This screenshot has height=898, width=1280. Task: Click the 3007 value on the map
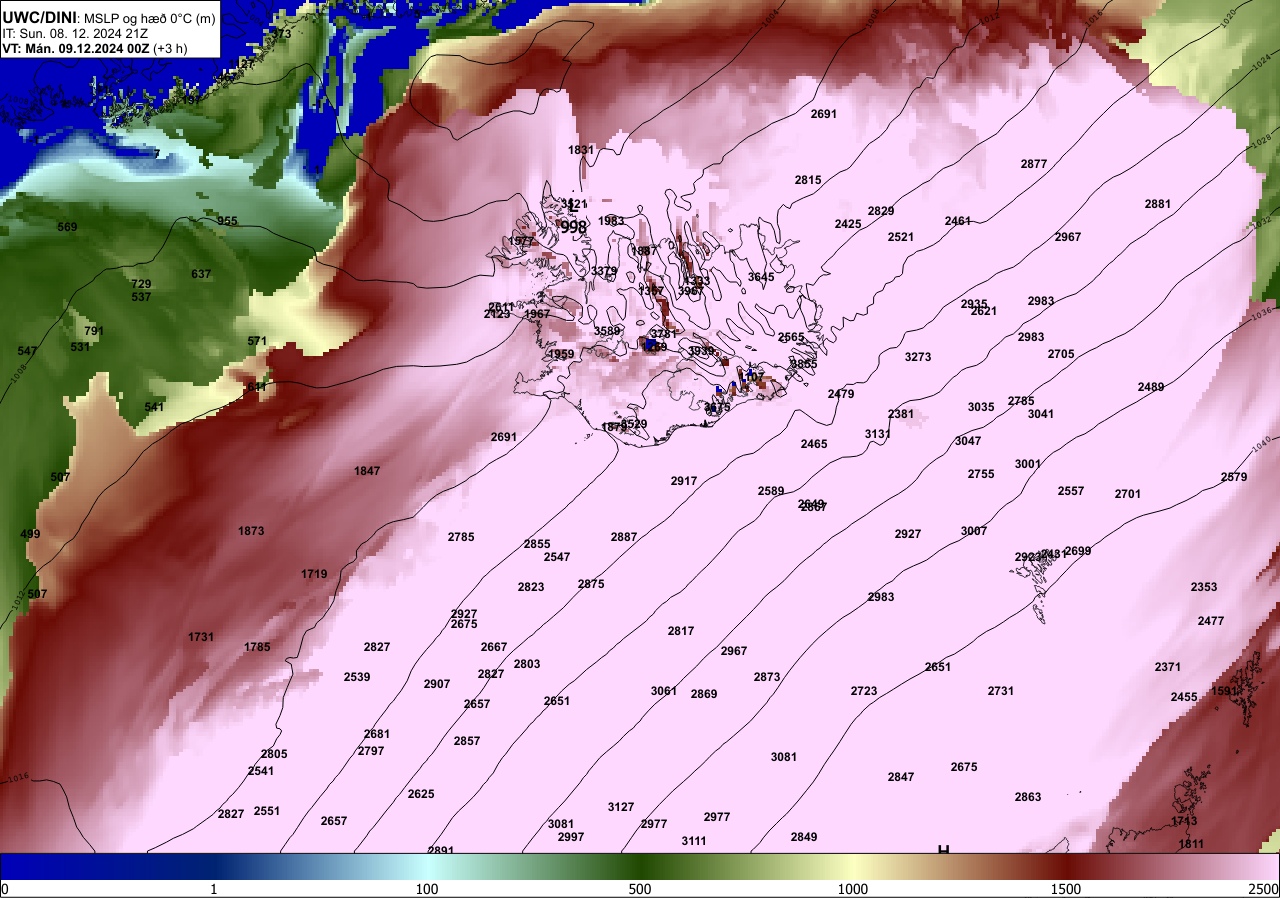tap(974, 531)
